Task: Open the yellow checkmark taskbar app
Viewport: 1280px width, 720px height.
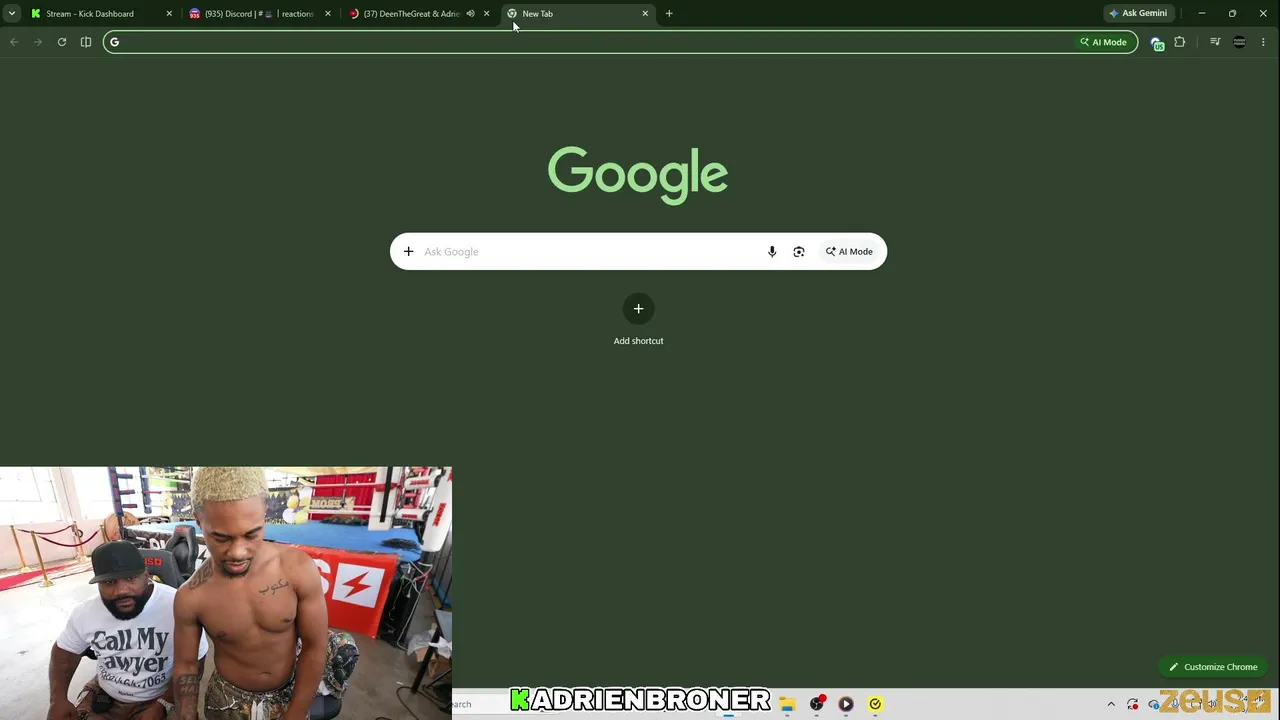Action: (x=875, y=704)
